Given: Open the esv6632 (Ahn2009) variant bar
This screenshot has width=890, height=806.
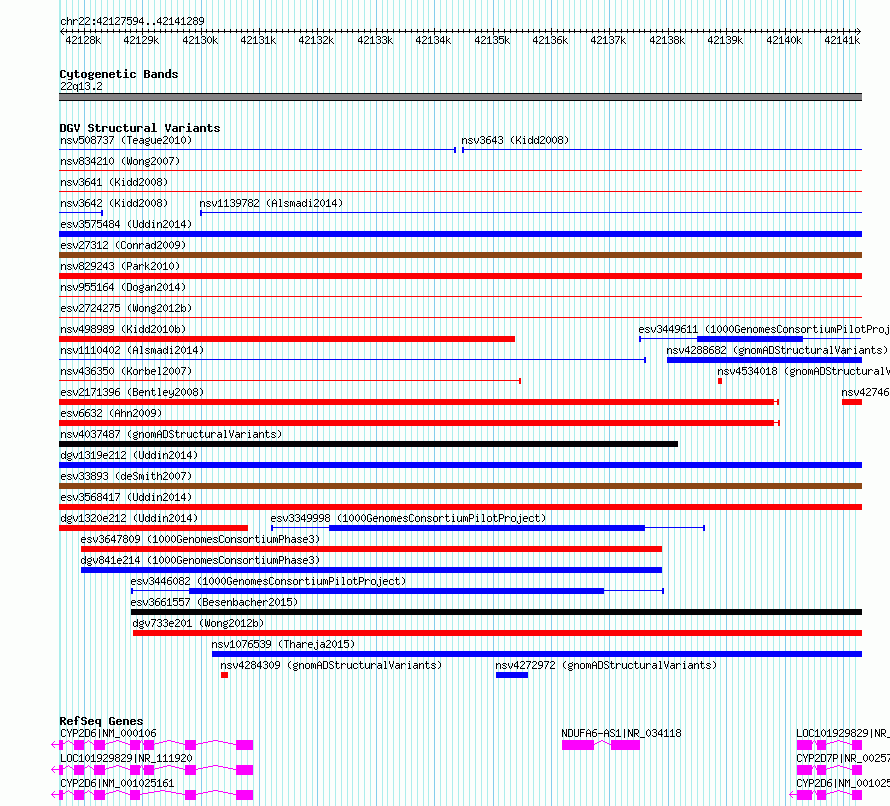Looking at the screenshot, I should 417,423.
